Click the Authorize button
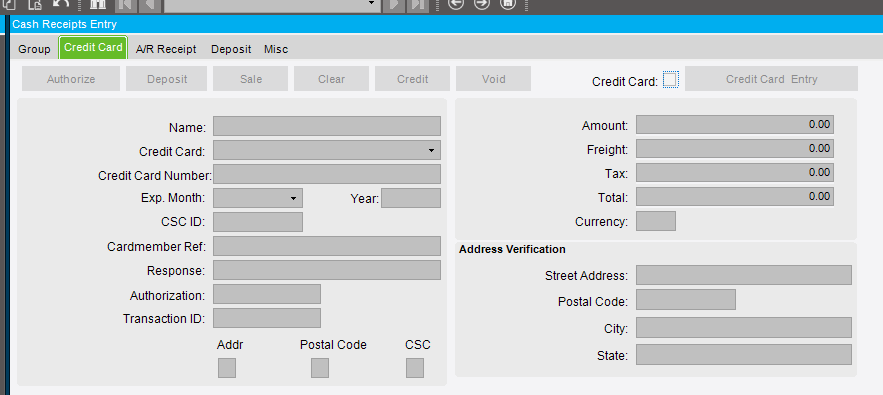 coord(71,79)
